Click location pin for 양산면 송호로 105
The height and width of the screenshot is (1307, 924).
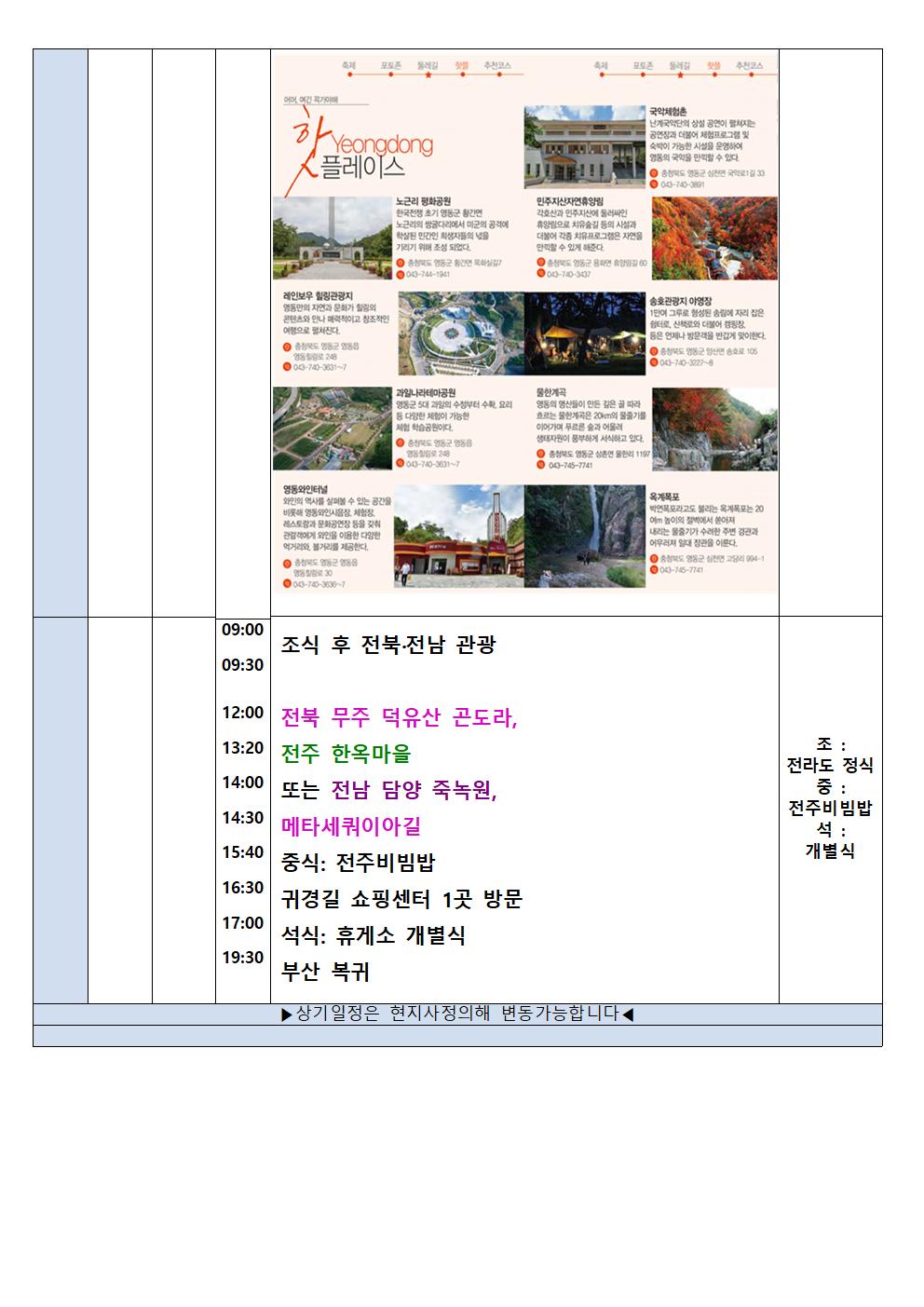654,351
